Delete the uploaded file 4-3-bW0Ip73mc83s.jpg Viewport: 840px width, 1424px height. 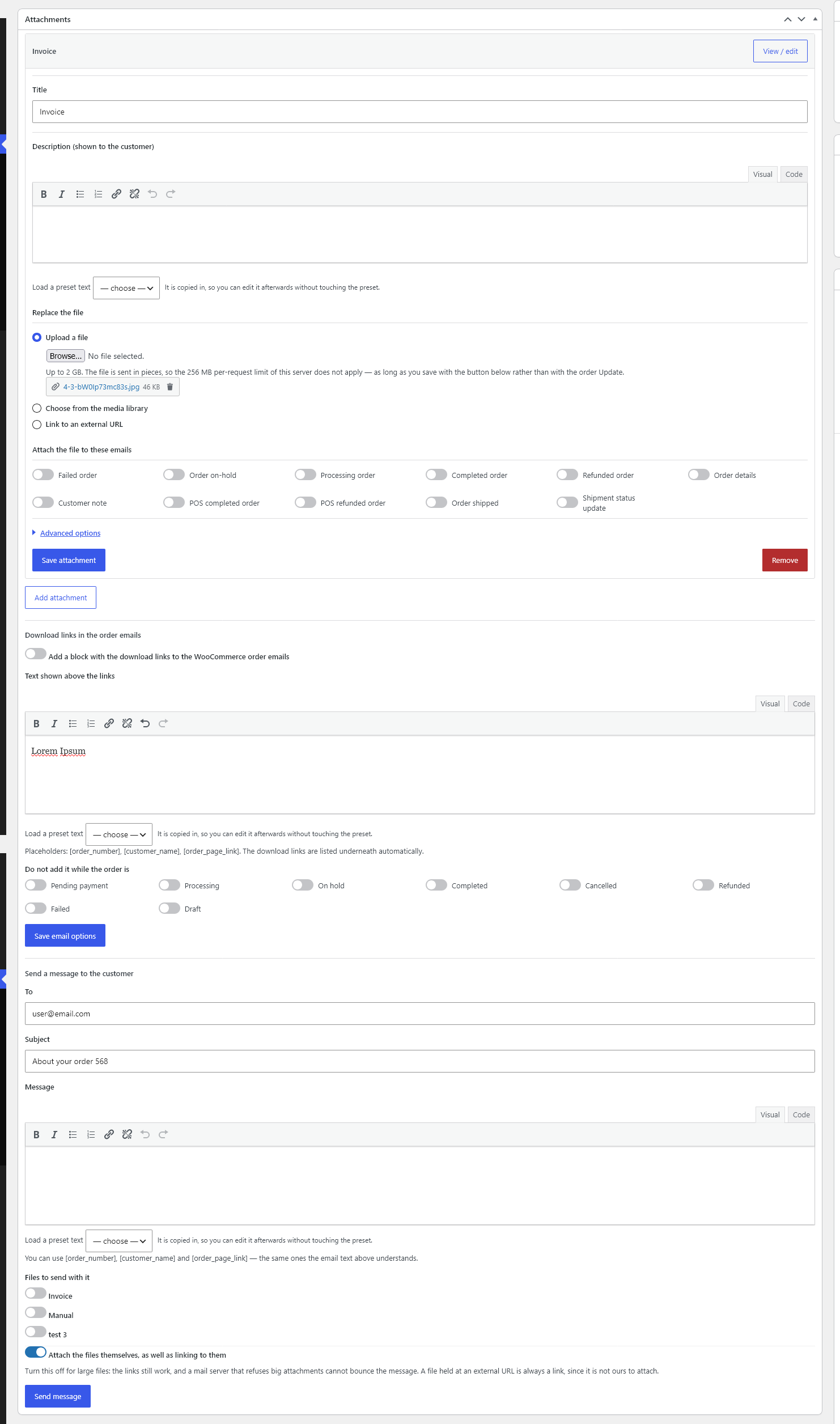click(x=169, y=387)
